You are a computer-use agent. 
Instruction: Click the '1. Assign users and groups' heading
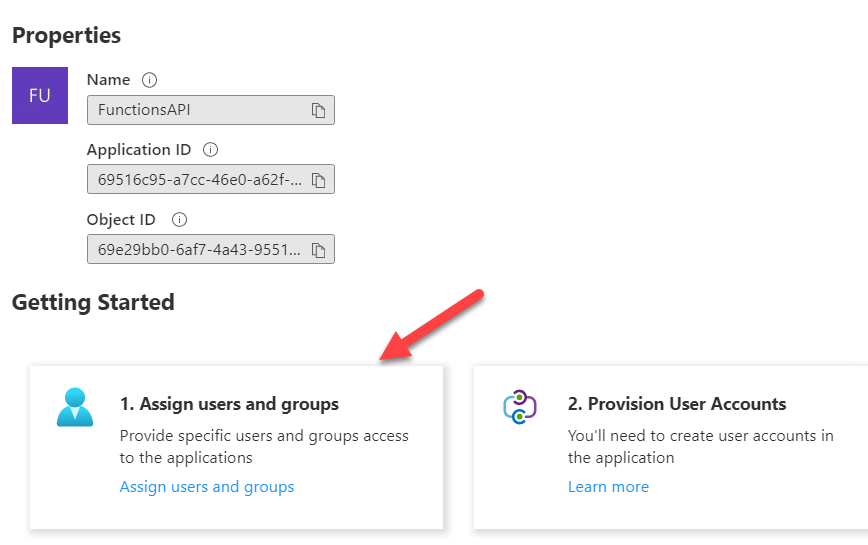click(229, 404)
